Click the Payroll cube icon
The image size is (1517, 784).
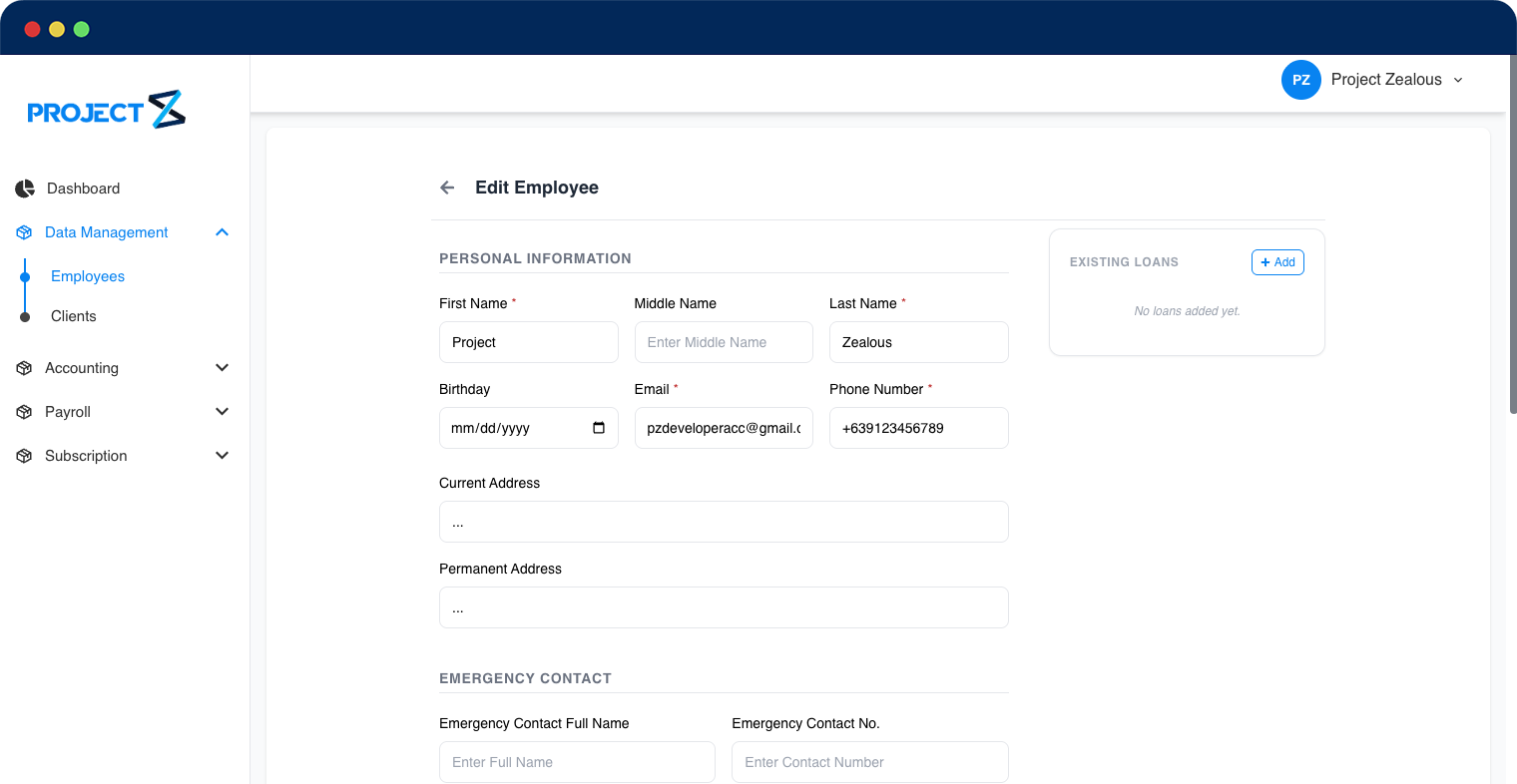click(x=25, y=412)
